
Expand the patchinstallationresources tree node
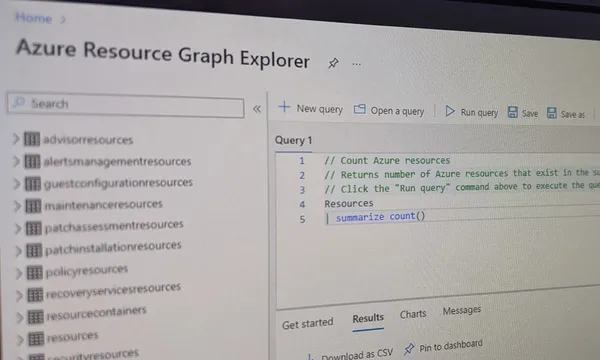point(18,251)
